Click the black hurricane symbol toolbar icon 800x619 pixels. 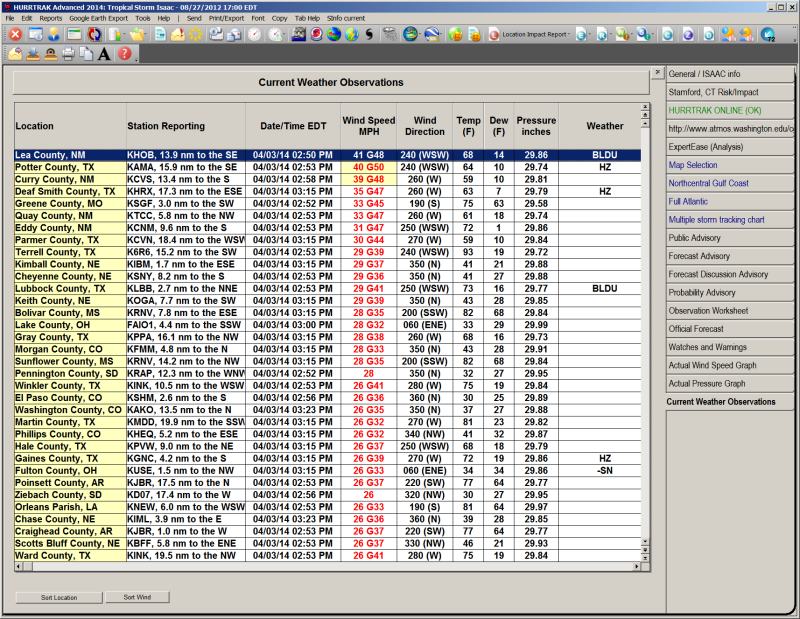(x=369, y=34)
